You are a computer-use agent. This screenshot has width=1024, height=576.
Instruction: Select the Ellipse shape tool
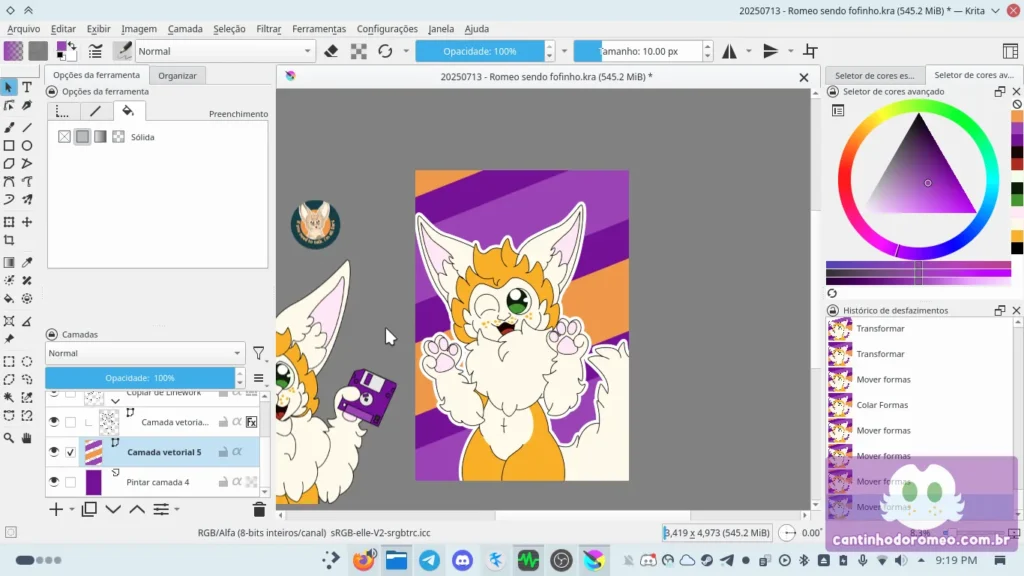[x=27, y=146]
